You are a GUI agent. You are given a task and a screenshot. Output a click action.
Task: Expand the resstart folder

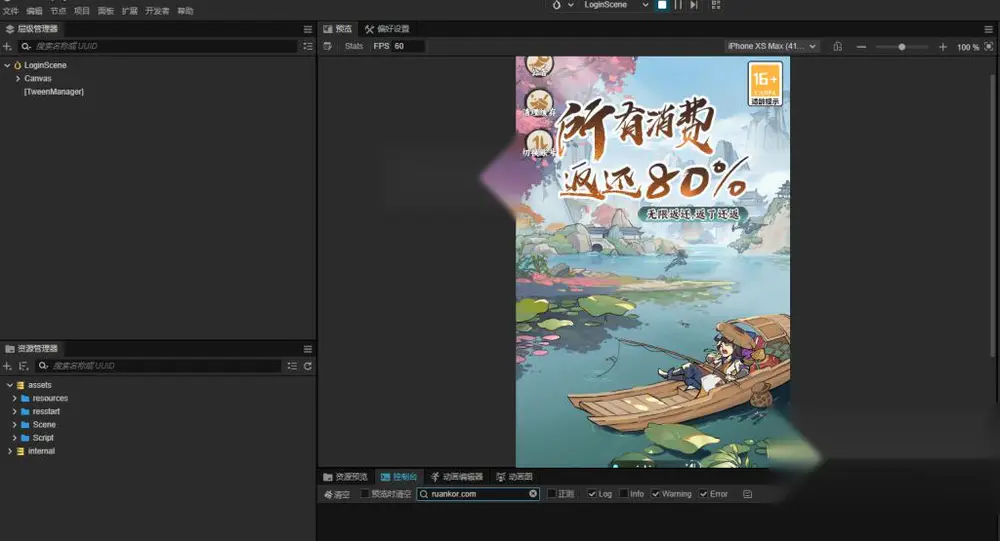pos(15,411)
